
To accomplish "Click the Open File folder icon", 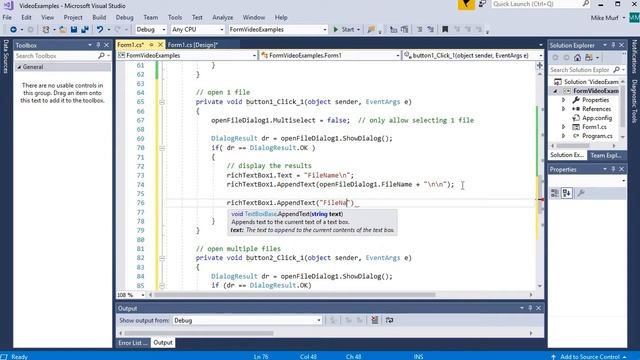I will tap(63, 29).
